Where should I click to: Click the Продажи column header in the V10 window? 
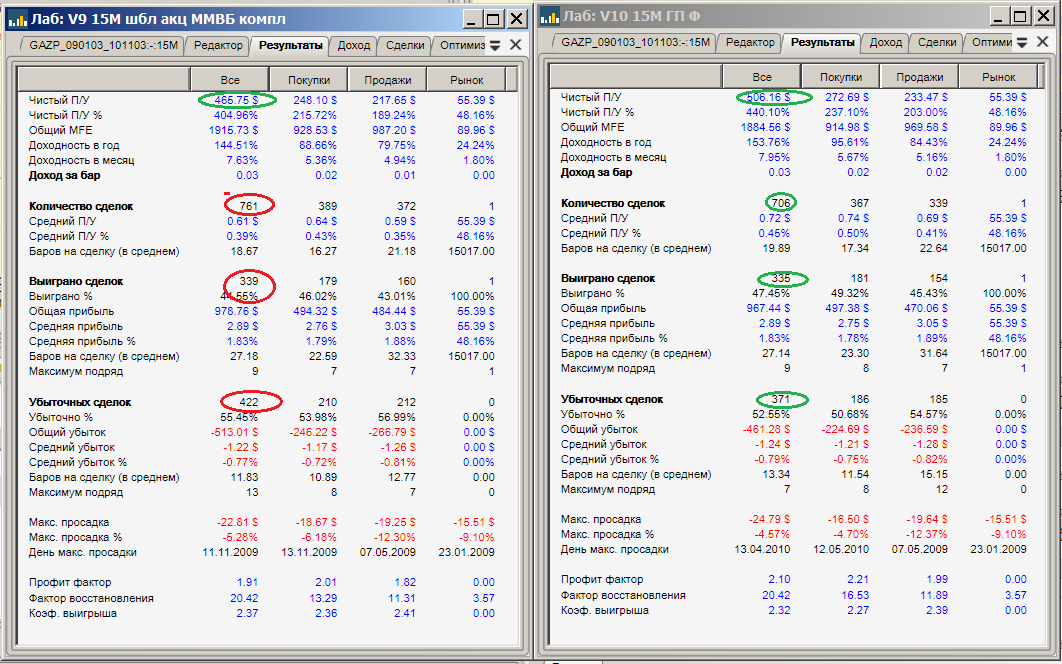919,77
